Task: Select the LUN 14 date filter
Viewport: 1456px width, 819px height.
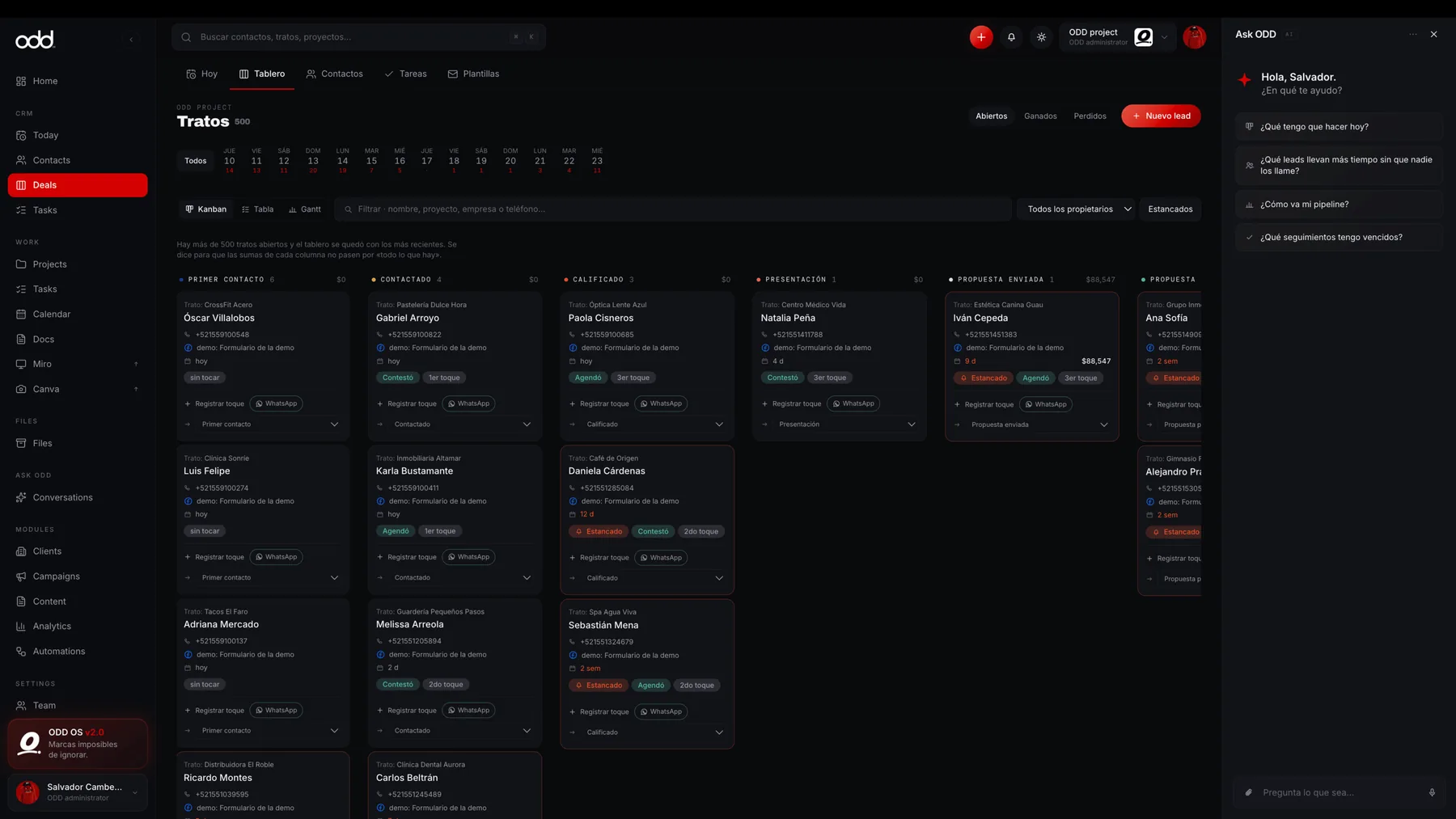Action: pos(342,160)
